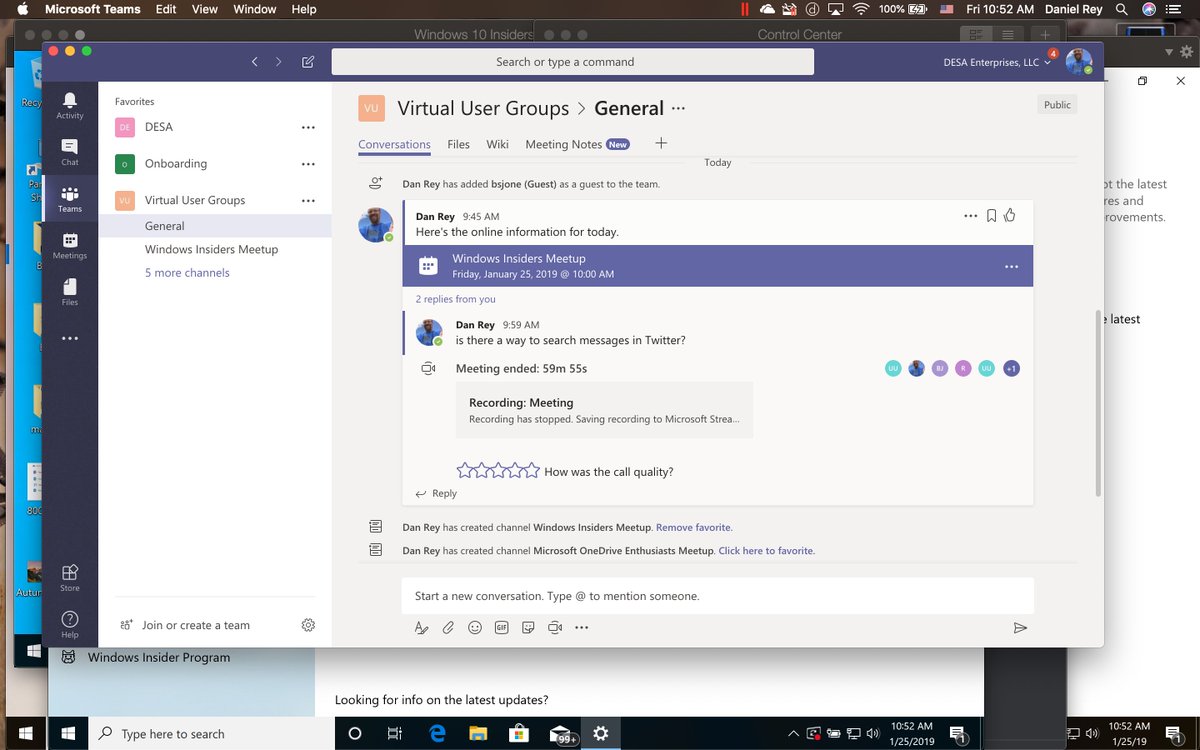Select the Teams icon in the sidebar
Viewport: 1200px width, 750px height.
tap(70, 199)
